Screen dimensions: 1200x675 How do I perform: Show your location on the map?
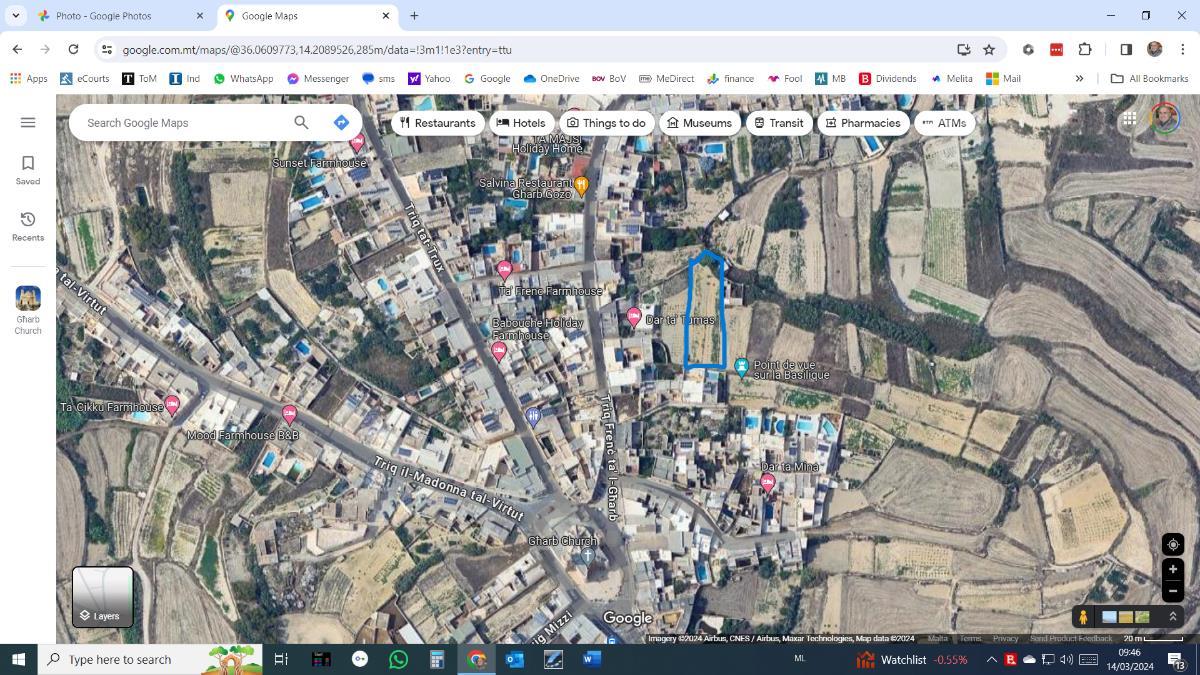point(1173,544)
